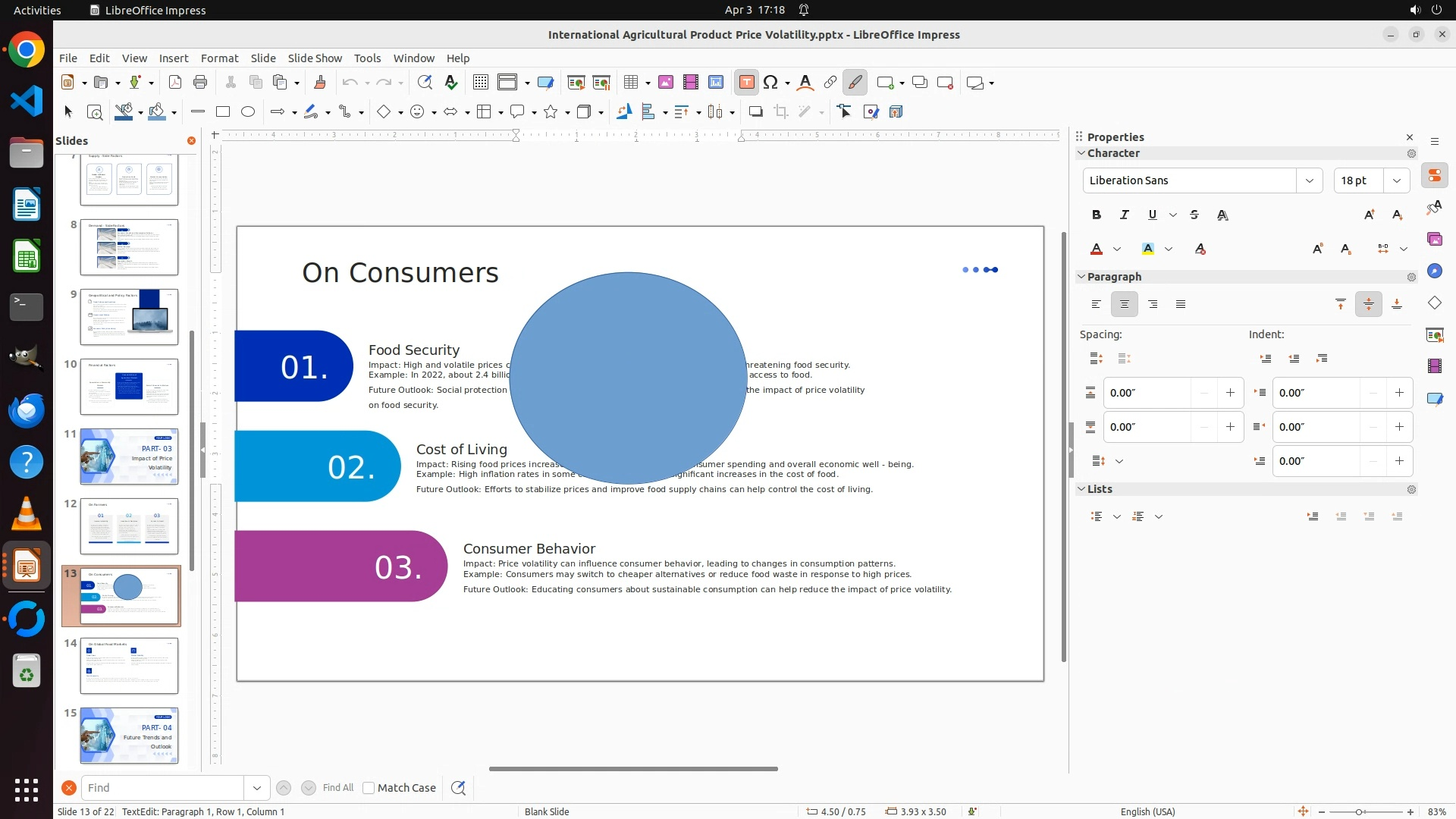The image size is (1456, 819).
Task: Click the Insert Text Box toolbar icon
Action: [746, 83]
